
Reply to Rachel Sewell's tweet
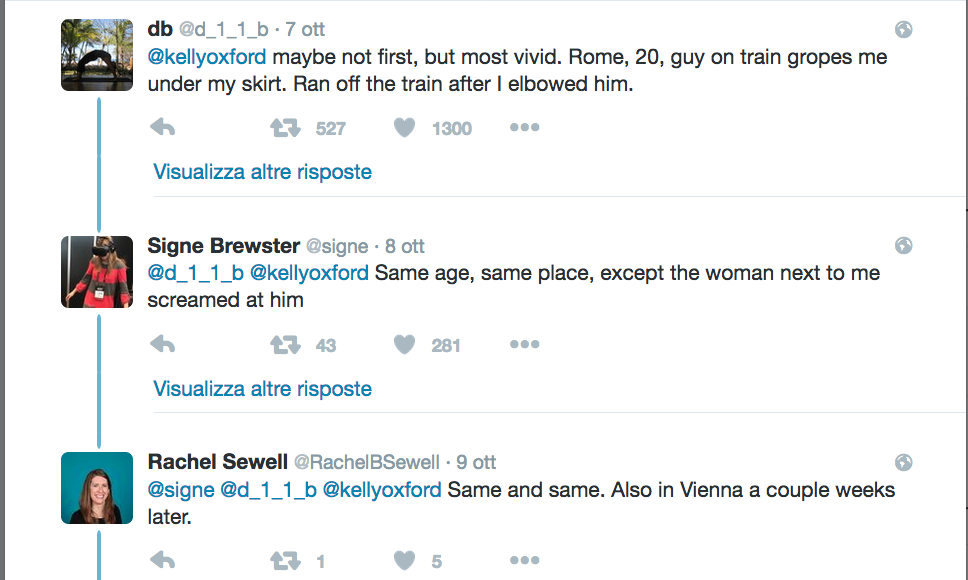pyautogui.click(x=163, y=561)
